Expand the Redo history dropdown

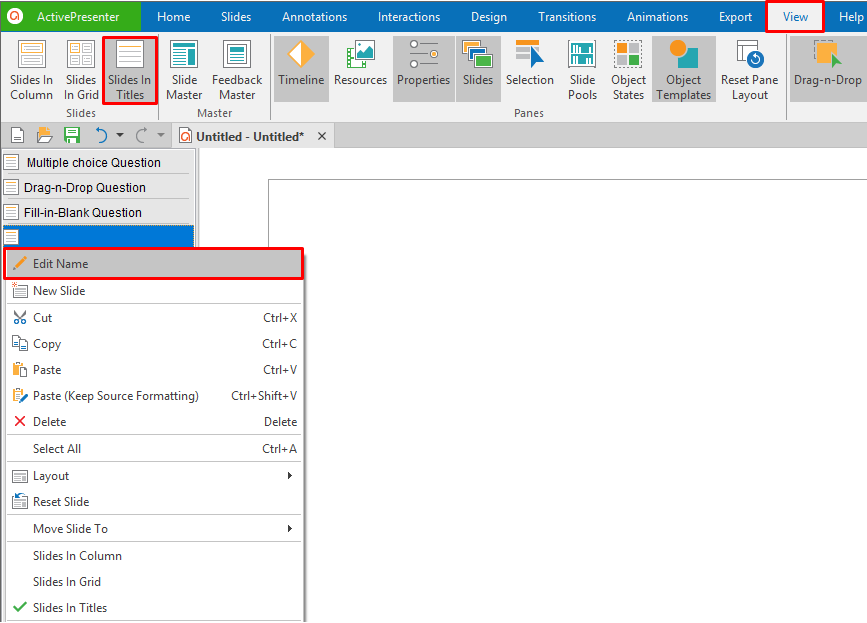click(161, 135)
